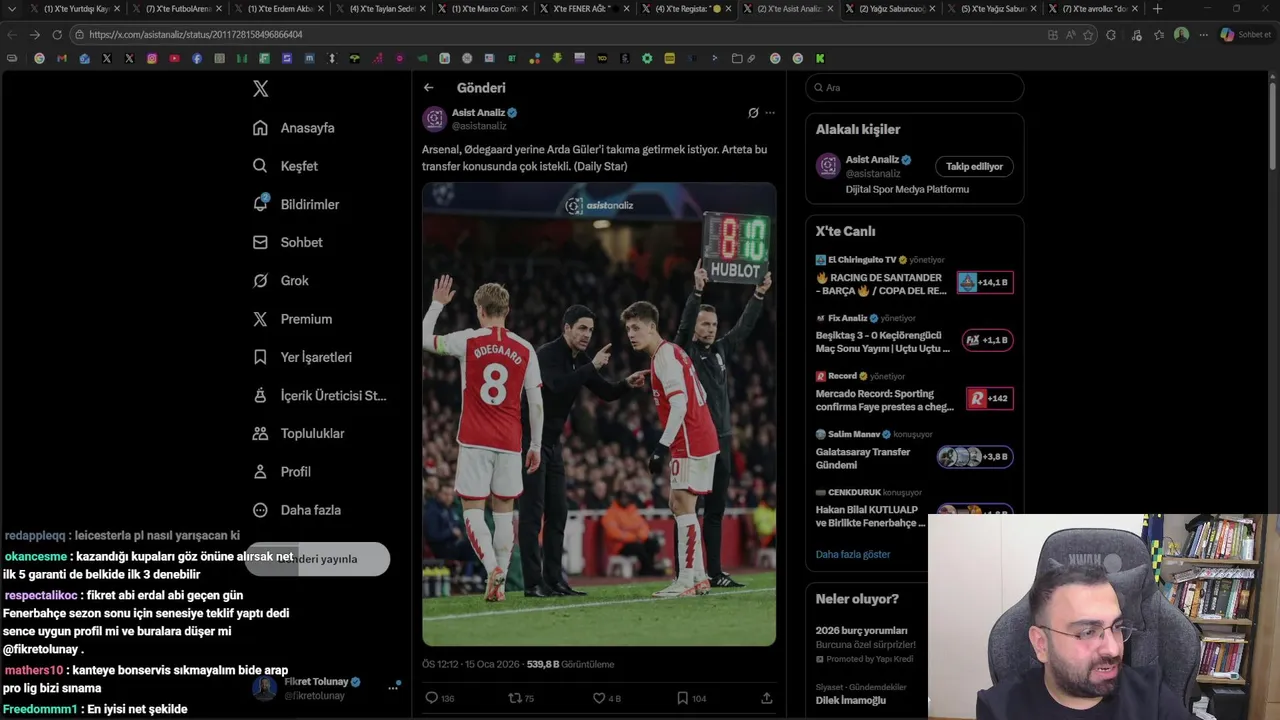Viewport: 1280px width, 720px height.
Task: Click the share icon on the tweet
Action: click(767, 698)
